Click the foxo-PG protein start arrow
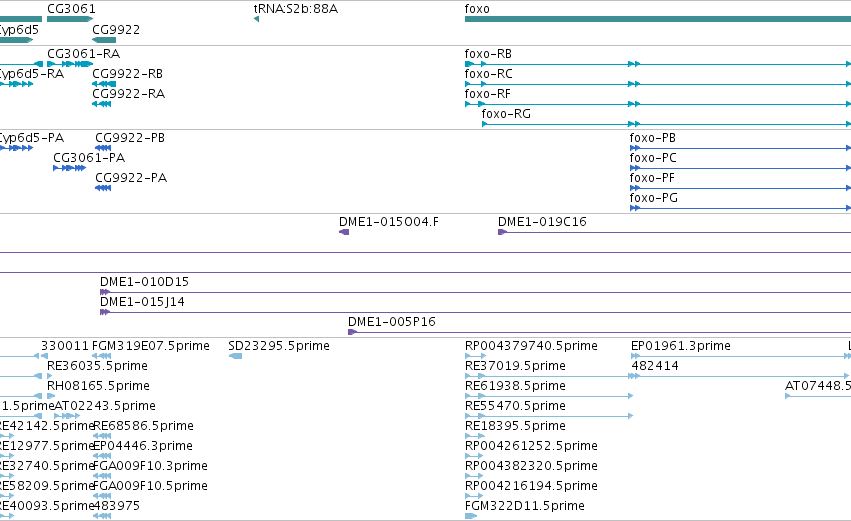 [635, 208]
